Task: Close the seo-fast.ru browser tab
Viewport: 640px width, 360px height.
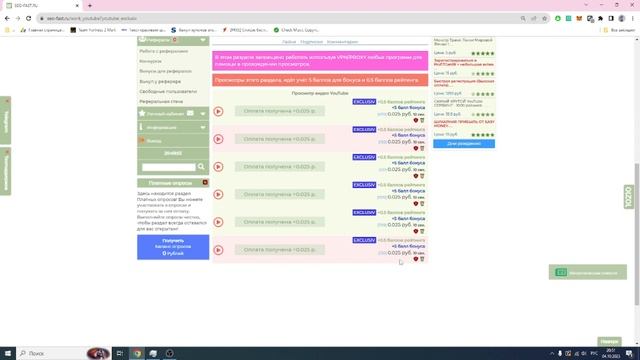Action: [77, 6]
